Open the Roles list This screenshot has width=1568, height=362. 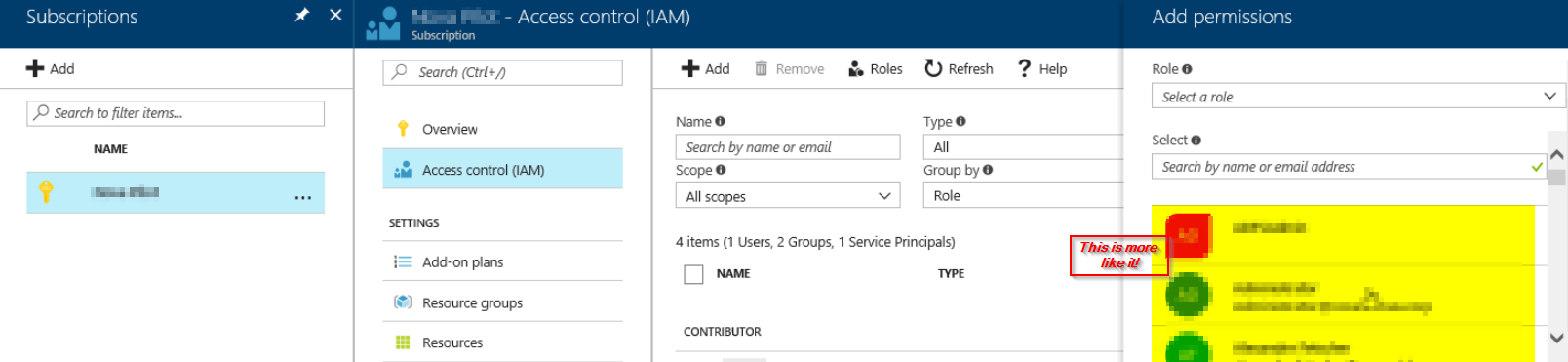[x=875, y=68]
